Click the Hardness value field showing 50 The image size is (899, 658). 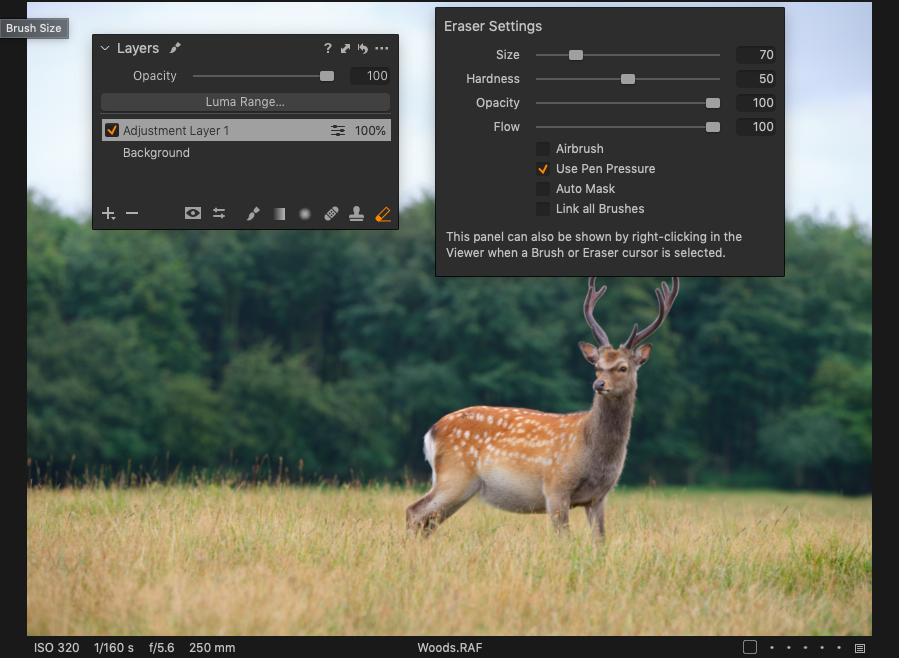coord(756,79)
